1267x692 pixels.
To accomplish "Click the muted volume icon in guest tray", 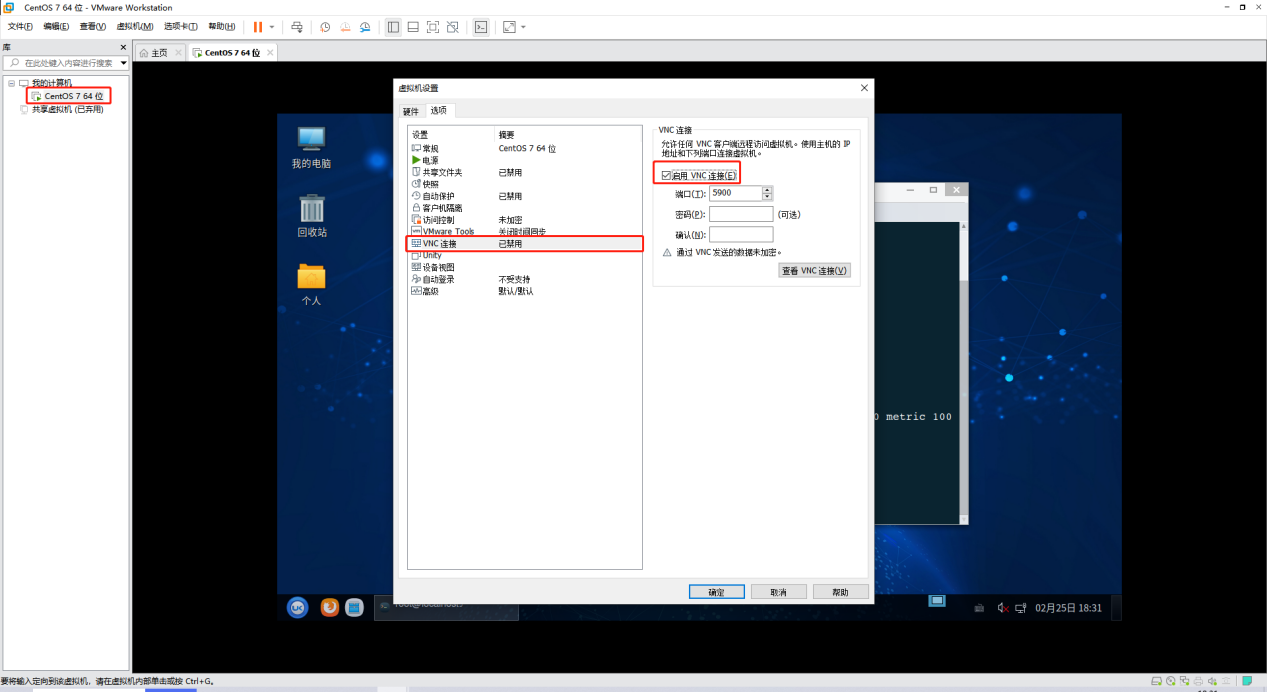I will pos(1003,608).
